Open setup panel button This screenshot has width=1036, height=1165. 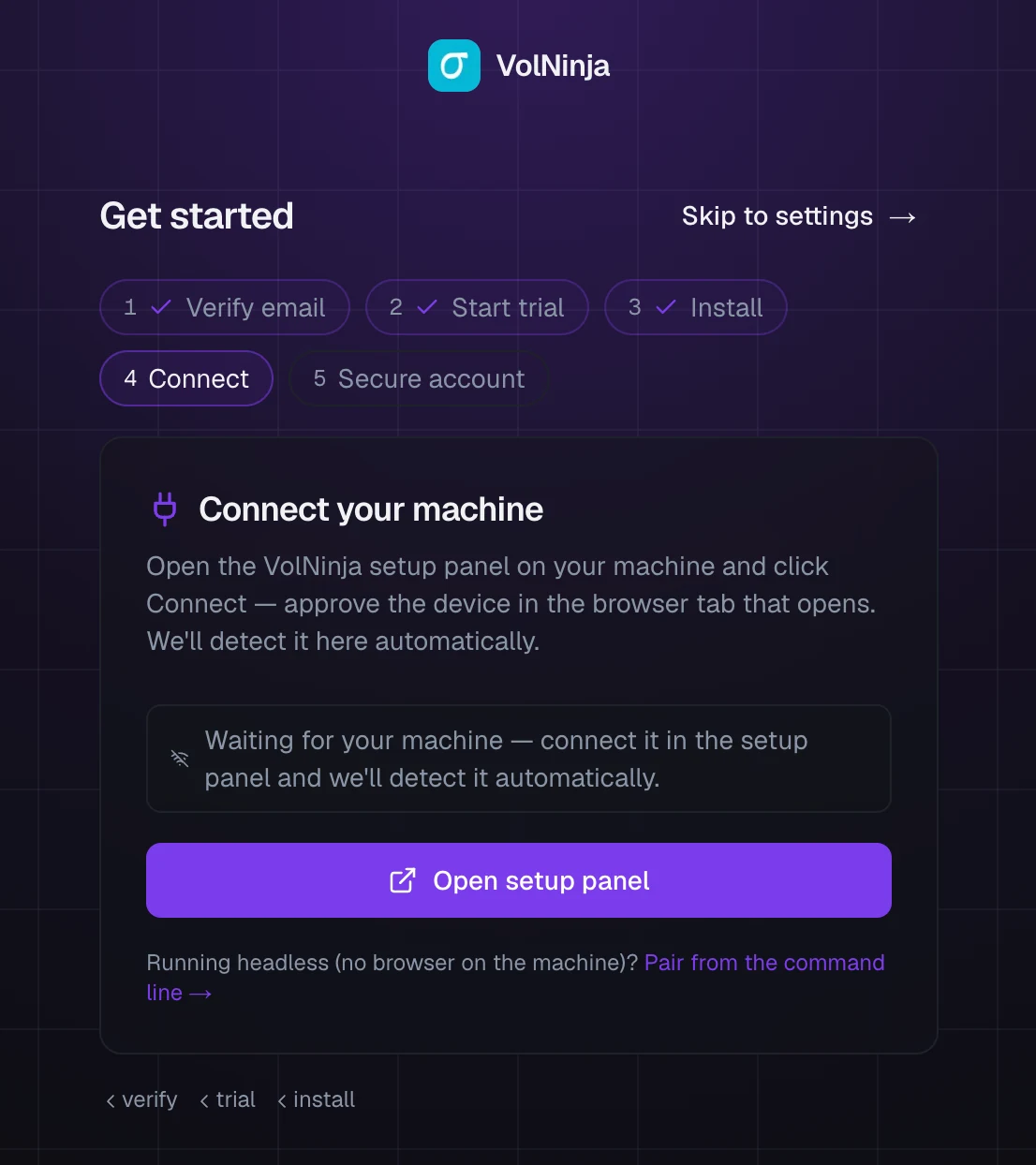[x=519, y=880]
